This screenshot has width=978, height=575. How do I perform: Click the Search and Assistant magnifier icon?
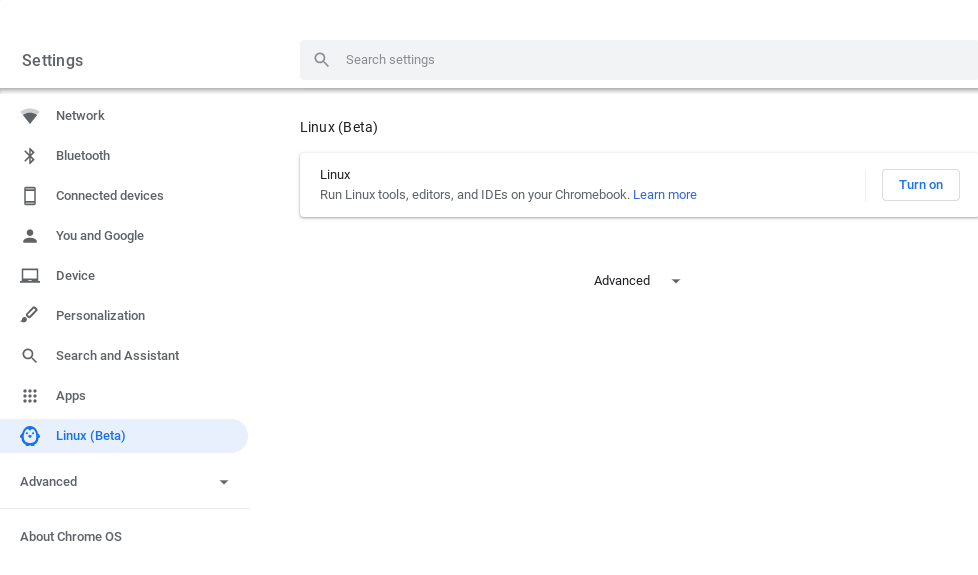click(x=29, y=355)
